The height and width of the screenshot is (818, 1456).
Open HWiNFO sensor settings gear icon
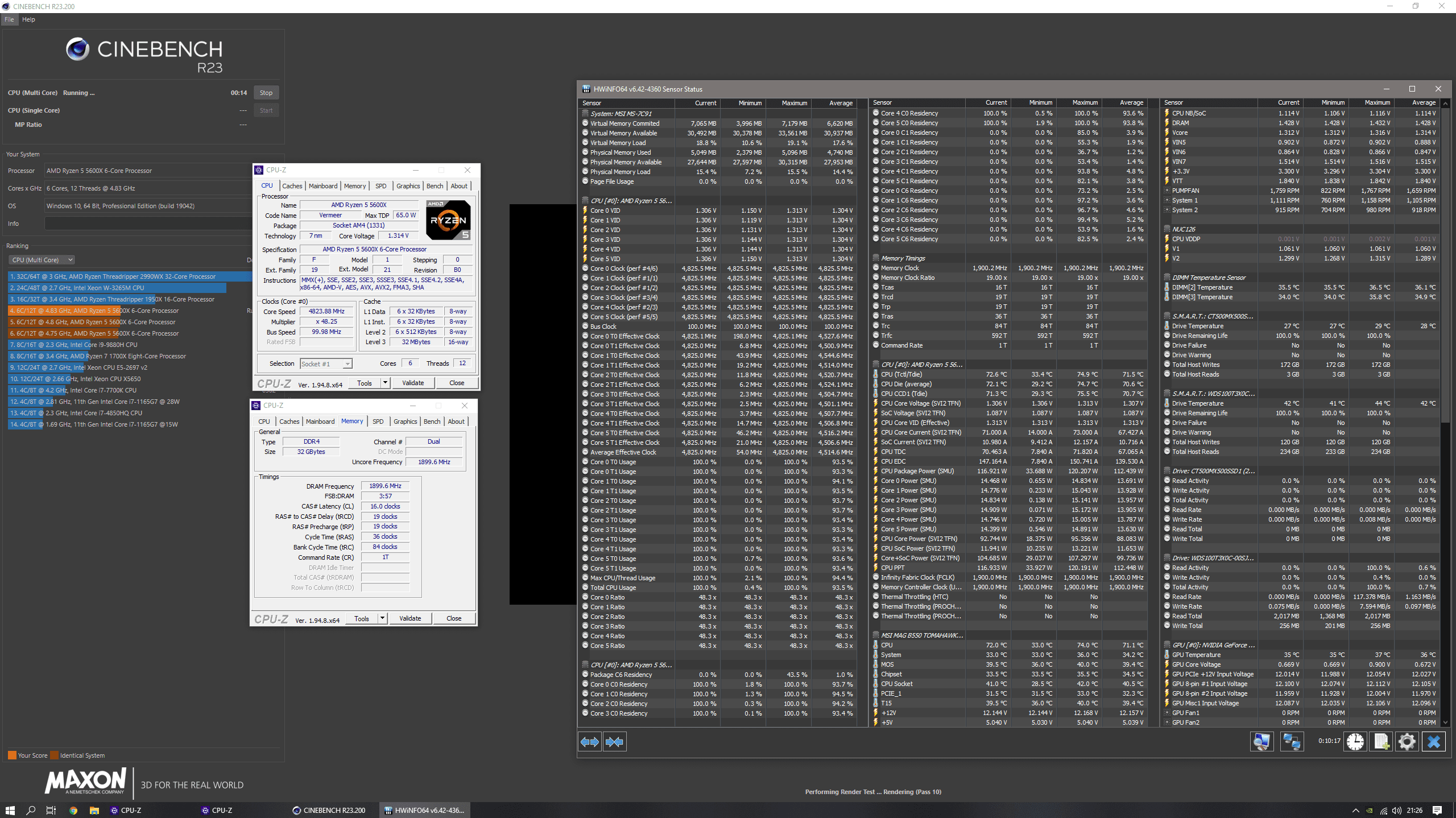coord(1407,742)
